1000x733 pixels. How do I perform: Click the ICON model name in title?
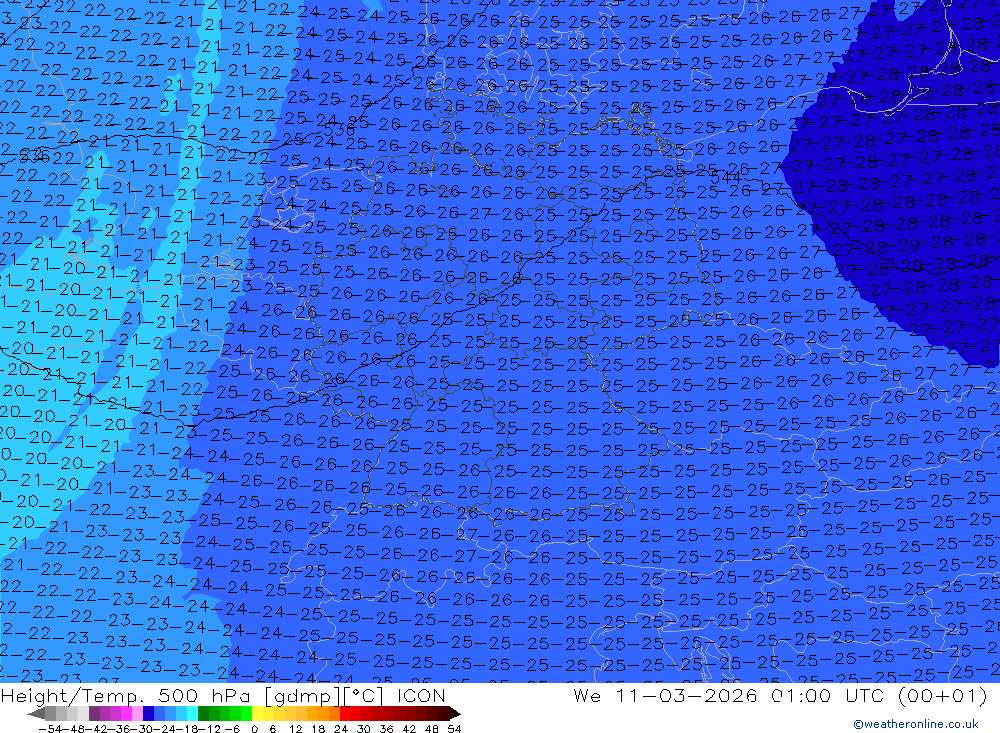coord(421,695)
